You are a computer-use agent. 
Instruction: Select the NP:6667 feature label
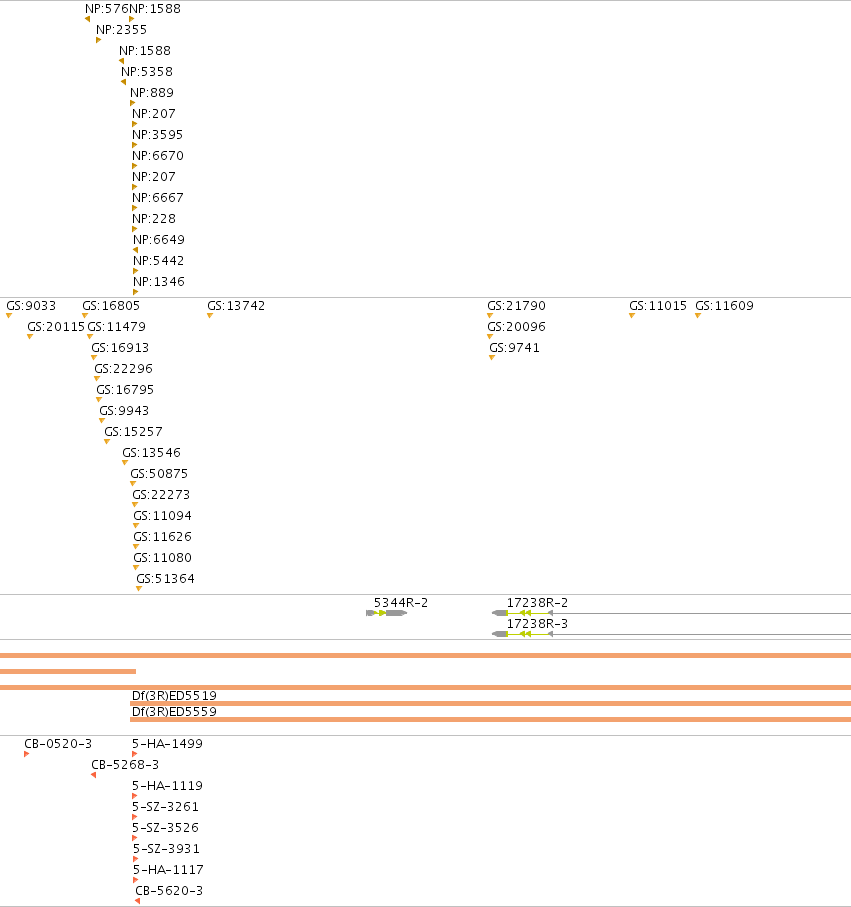coord(158,198)
